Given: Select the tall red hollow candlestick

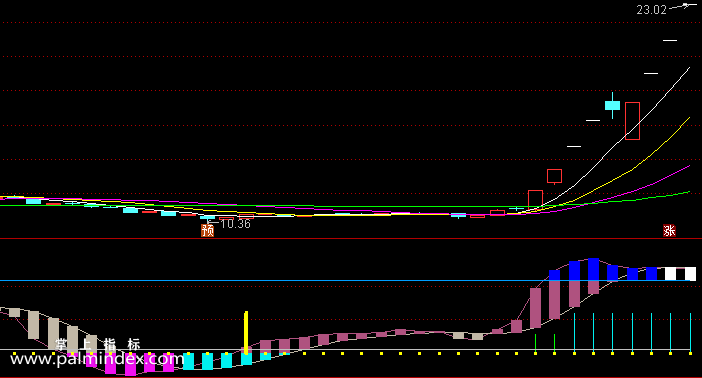Looking at the screenshot, I should tap(632, 121).
